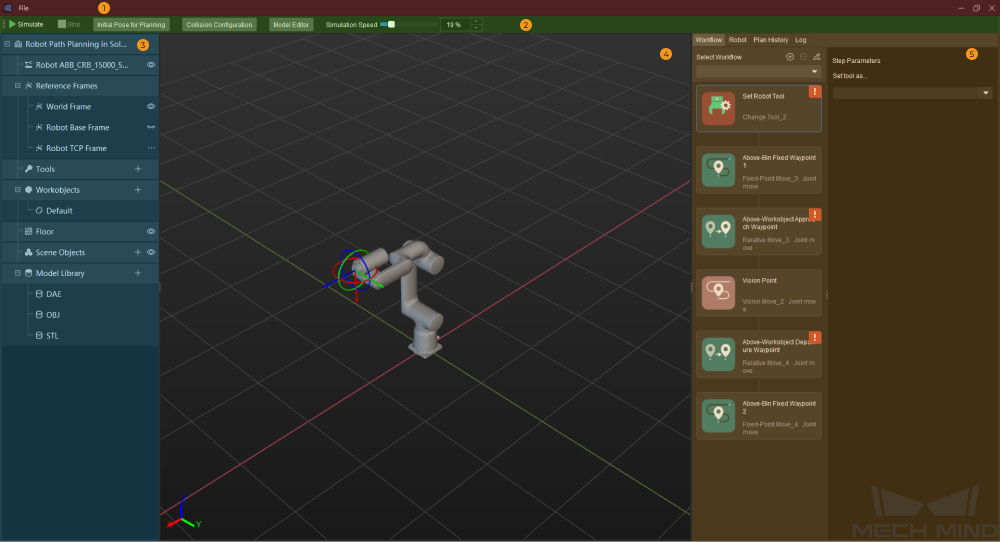Select Above-Workobject Departure Waypoint step icon
This screenshot has height=542, width=1000.
tap(718, 354)
